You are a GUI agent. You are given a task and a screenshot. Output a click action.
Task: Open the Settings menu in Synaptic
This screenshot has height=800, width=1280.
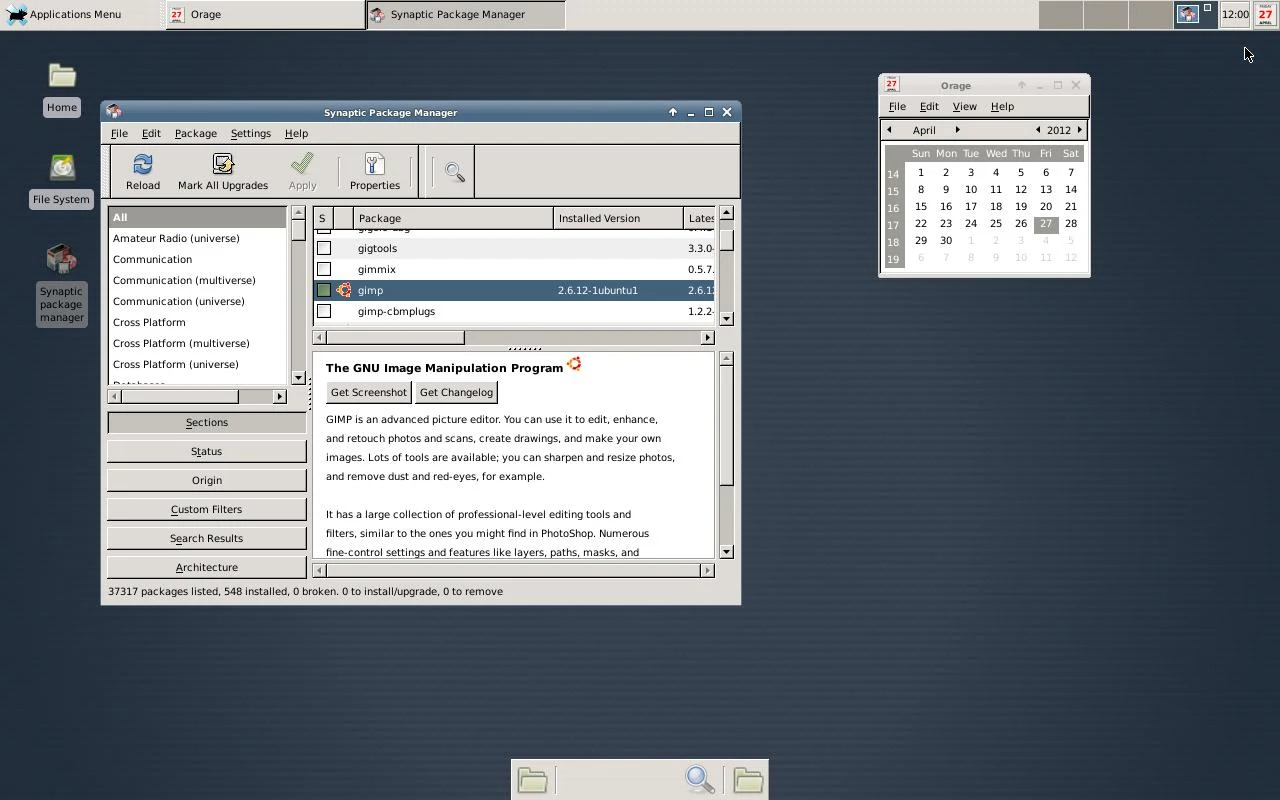click(250, 133)
